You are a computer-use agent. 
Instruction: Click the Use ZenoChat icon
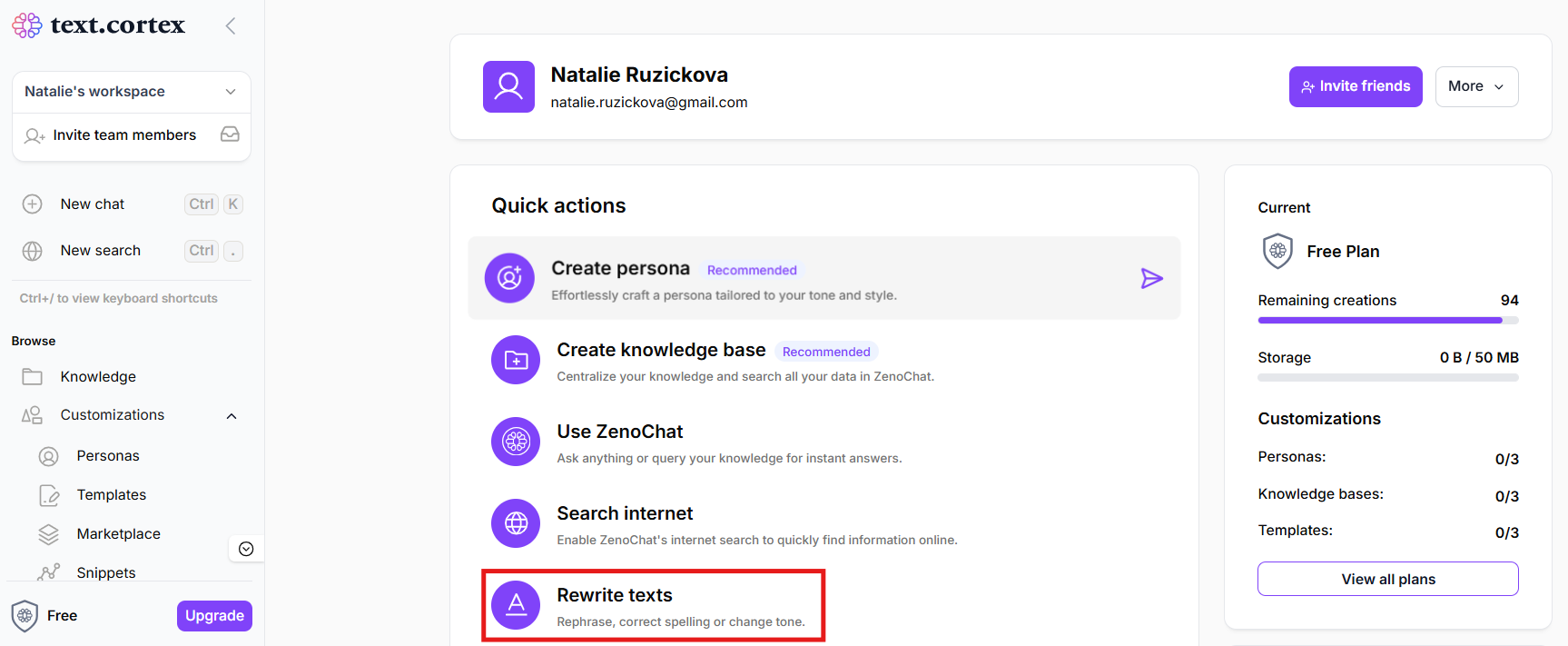click(516, 442)
